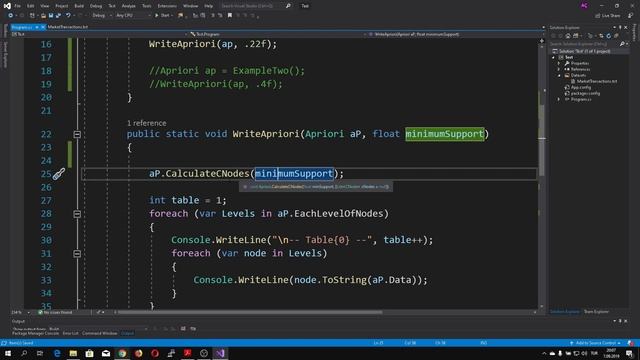Viewport: 640px width, 360px height.
Task: Expand the References node
Action: pyautogui.click(x=559, y=69)
